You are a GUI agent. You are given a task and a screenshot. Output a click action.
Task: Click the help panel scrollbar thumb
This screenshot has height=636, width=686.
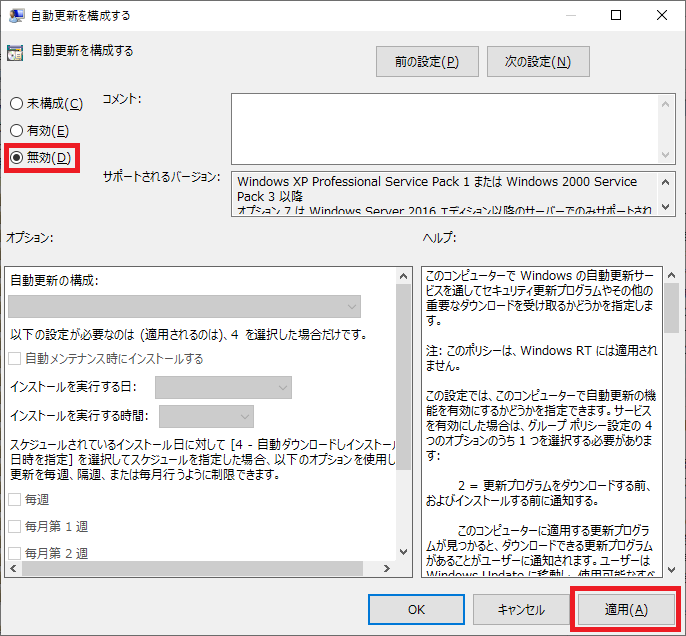coord(672,308)
